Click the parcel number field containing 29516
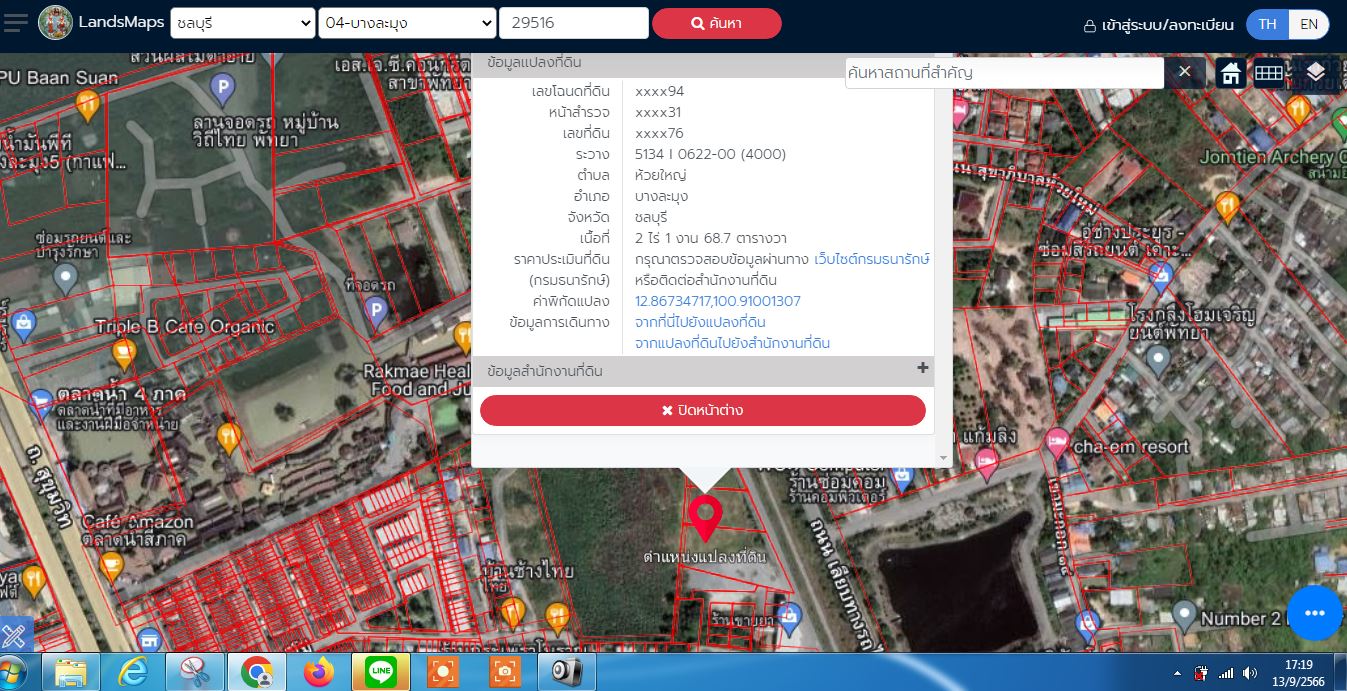The height and width of the screenshot is (691, 1347). click(573, 23)
